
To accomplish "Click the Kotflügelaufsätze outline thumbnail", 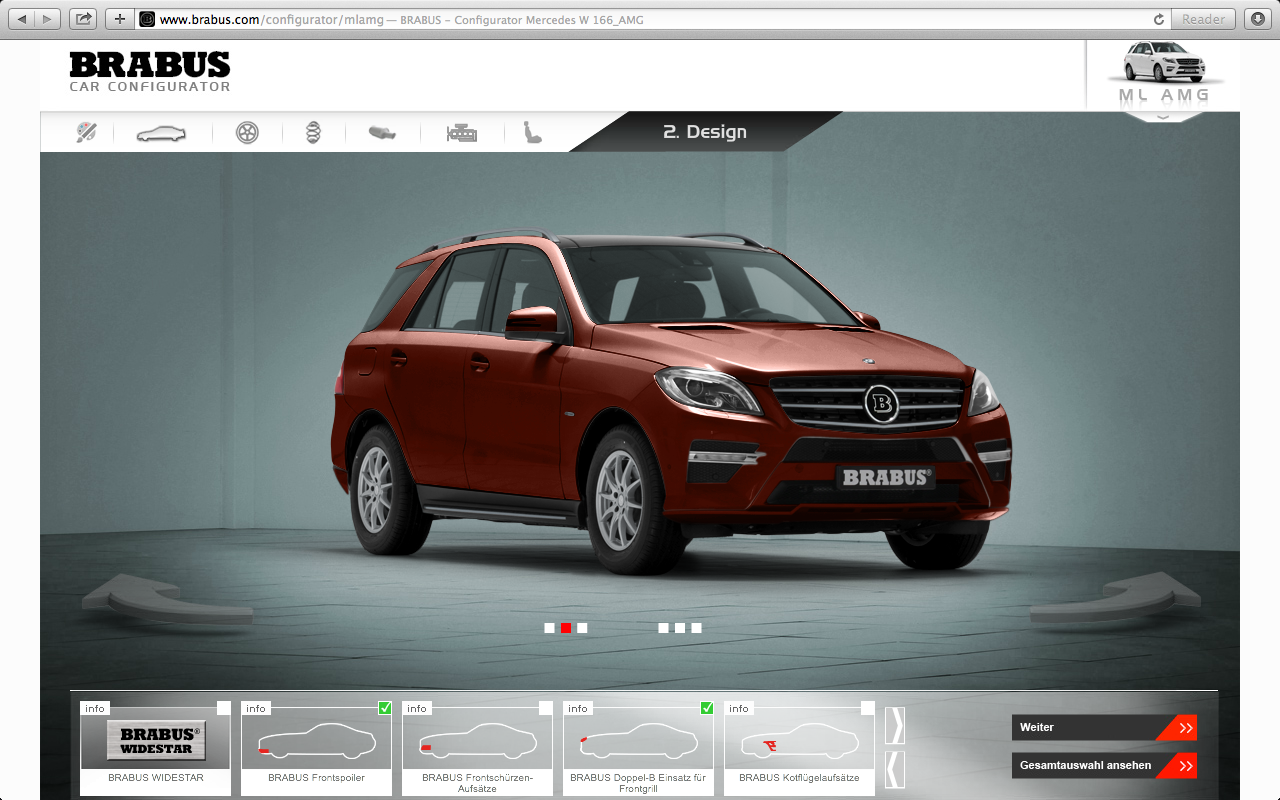I will pyautogui.click(x=799, y=740).
